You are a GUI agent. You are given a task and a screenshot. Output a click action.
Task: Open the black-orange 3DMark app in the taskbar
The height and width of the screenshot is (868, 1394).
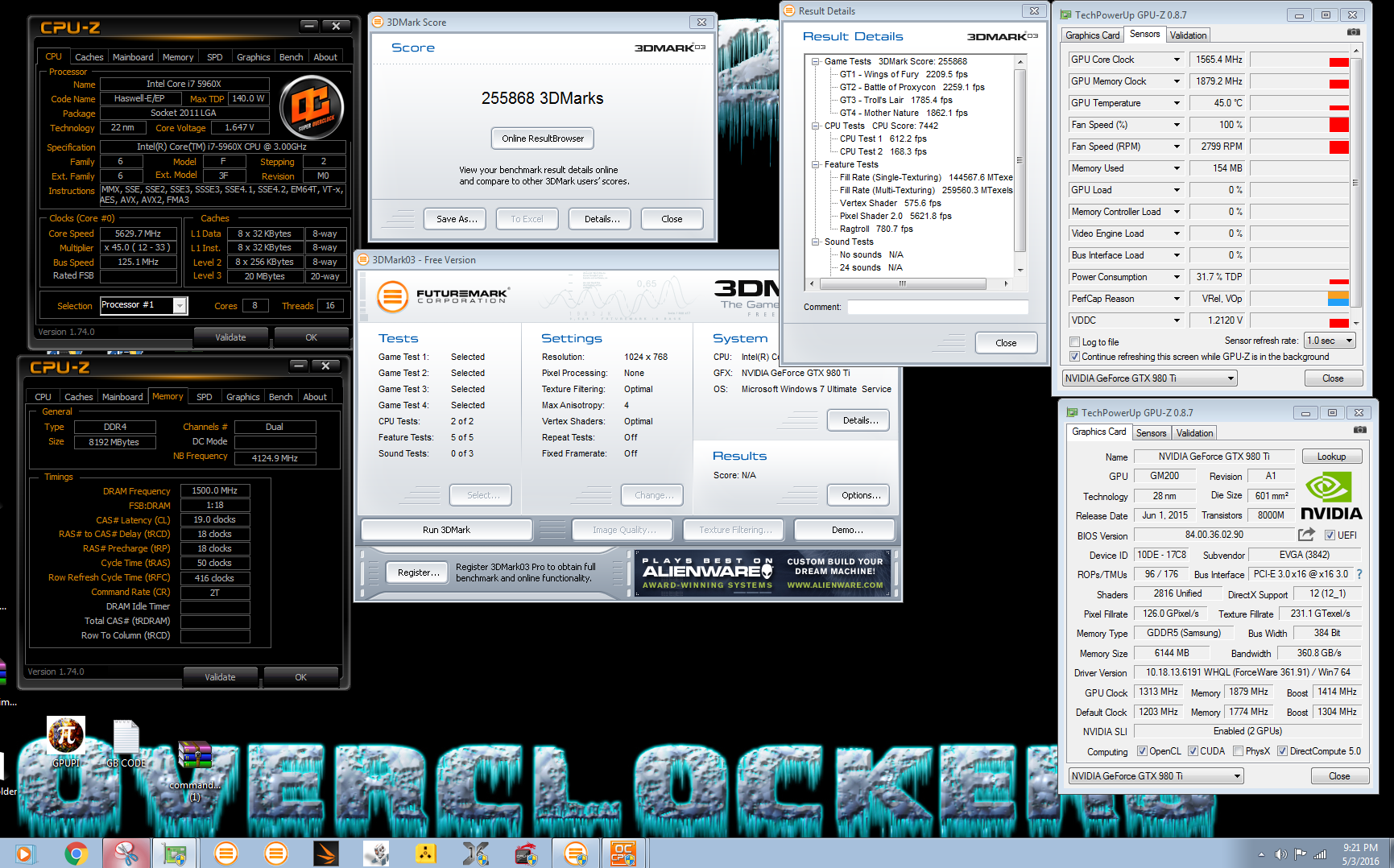[x=326, y=854]
